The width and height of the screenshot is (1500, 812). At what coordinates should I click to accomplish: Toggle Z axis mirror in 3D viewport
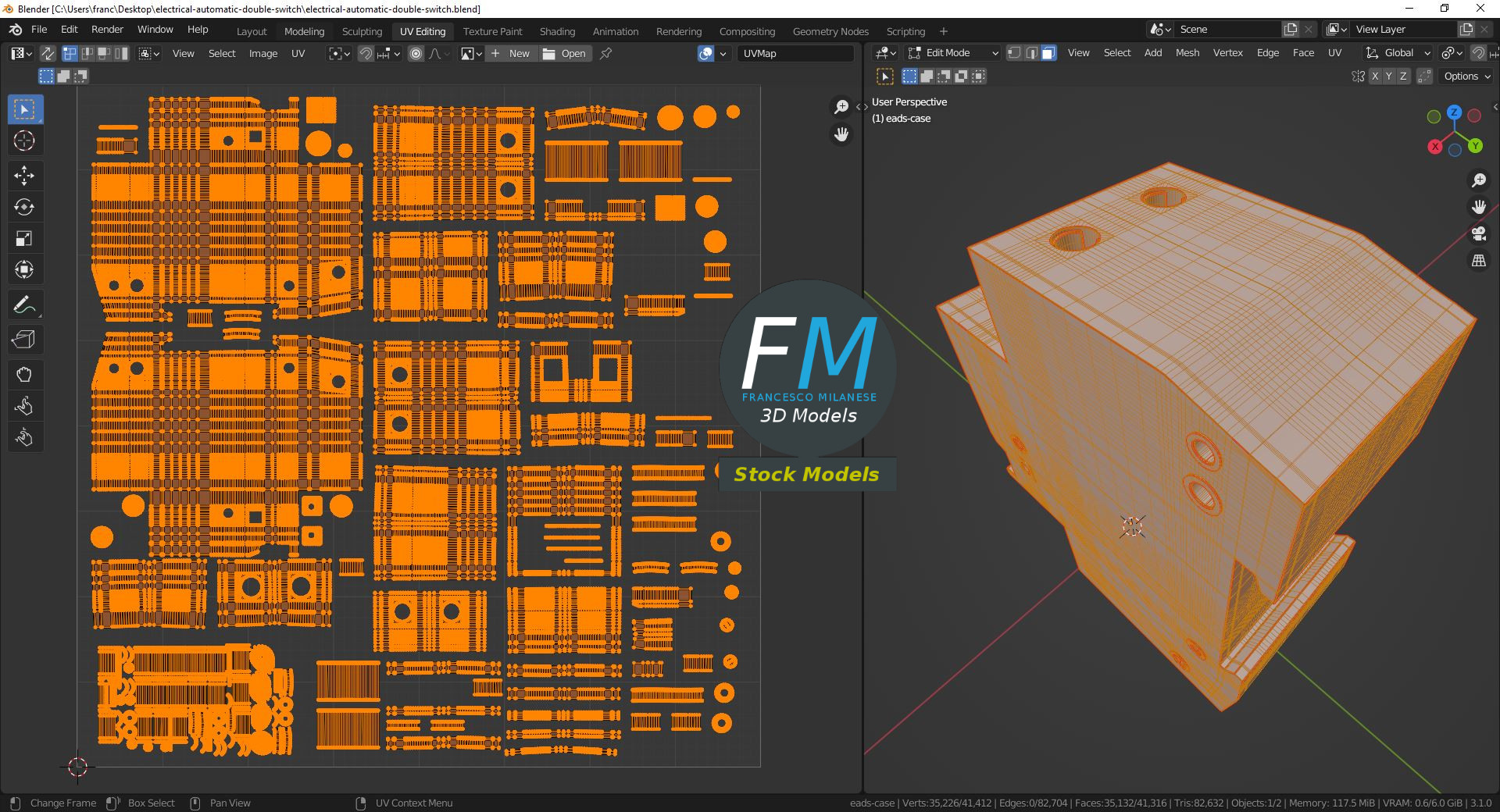tap(1403, 77)
